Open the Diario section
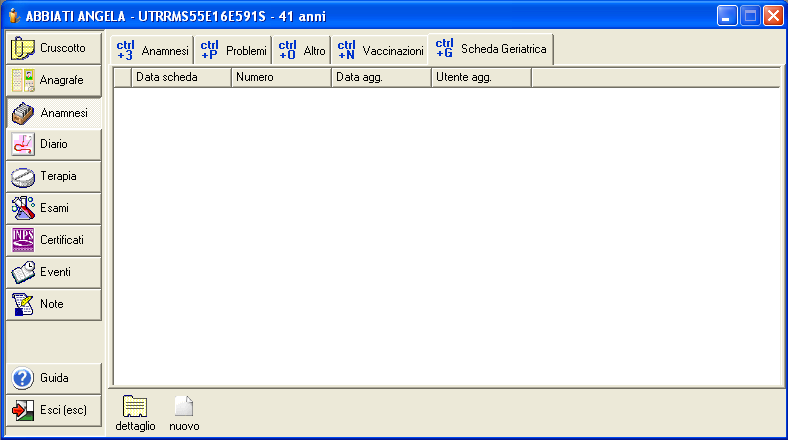Screen dimensions: 788x440 54,144
